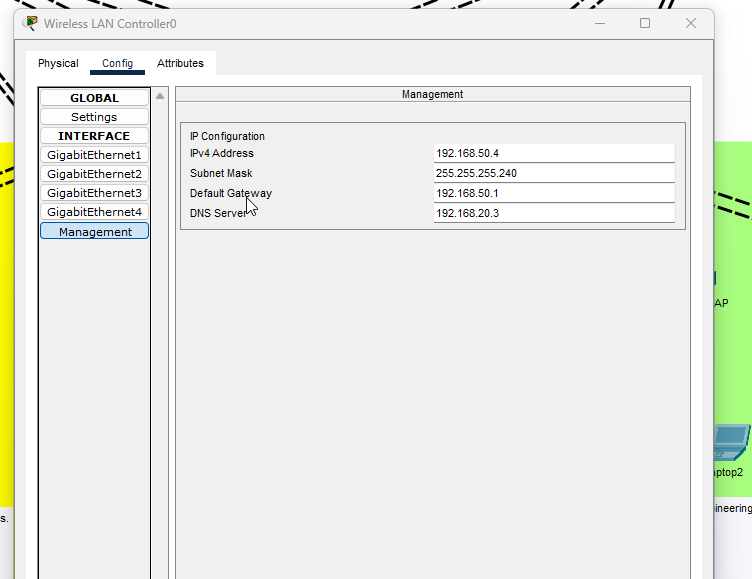This screenshot has height=579, width=752.
Task: Maximize the Wireless LAN Controller0 window
Action: click(645, 23)
